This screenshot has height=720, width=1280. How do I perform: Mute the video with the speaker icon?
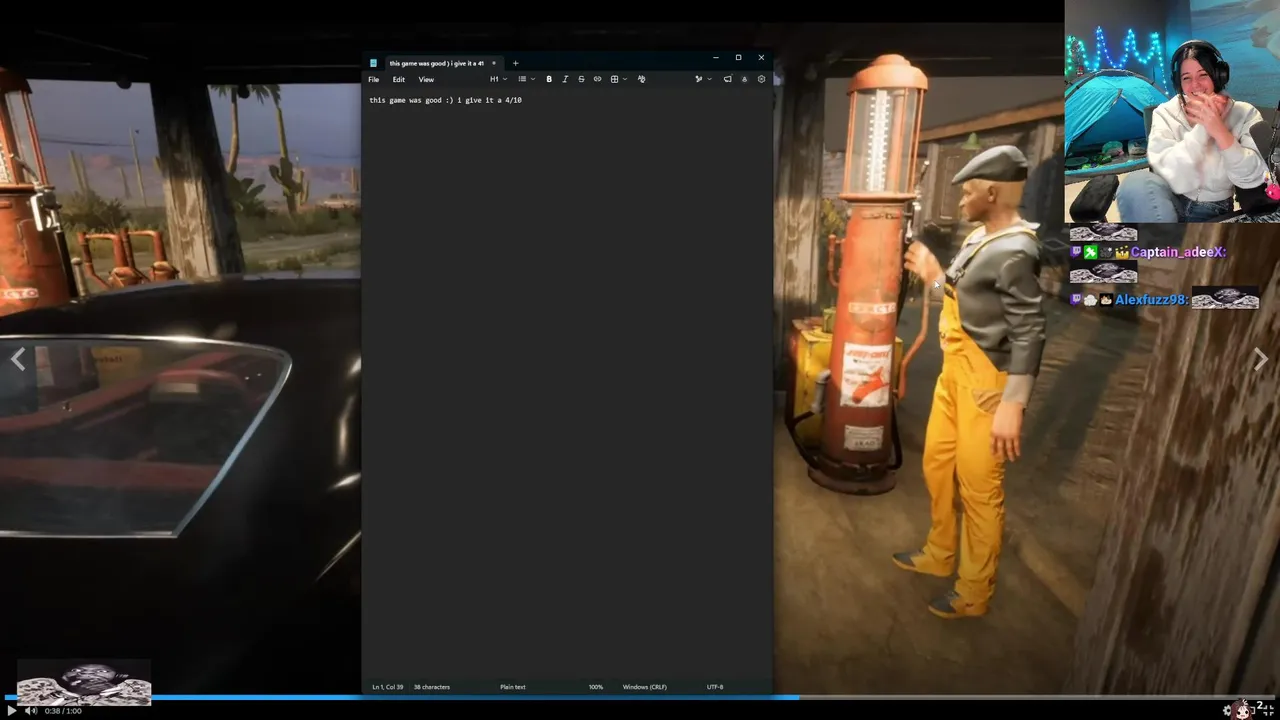click(x=31, y=710)
